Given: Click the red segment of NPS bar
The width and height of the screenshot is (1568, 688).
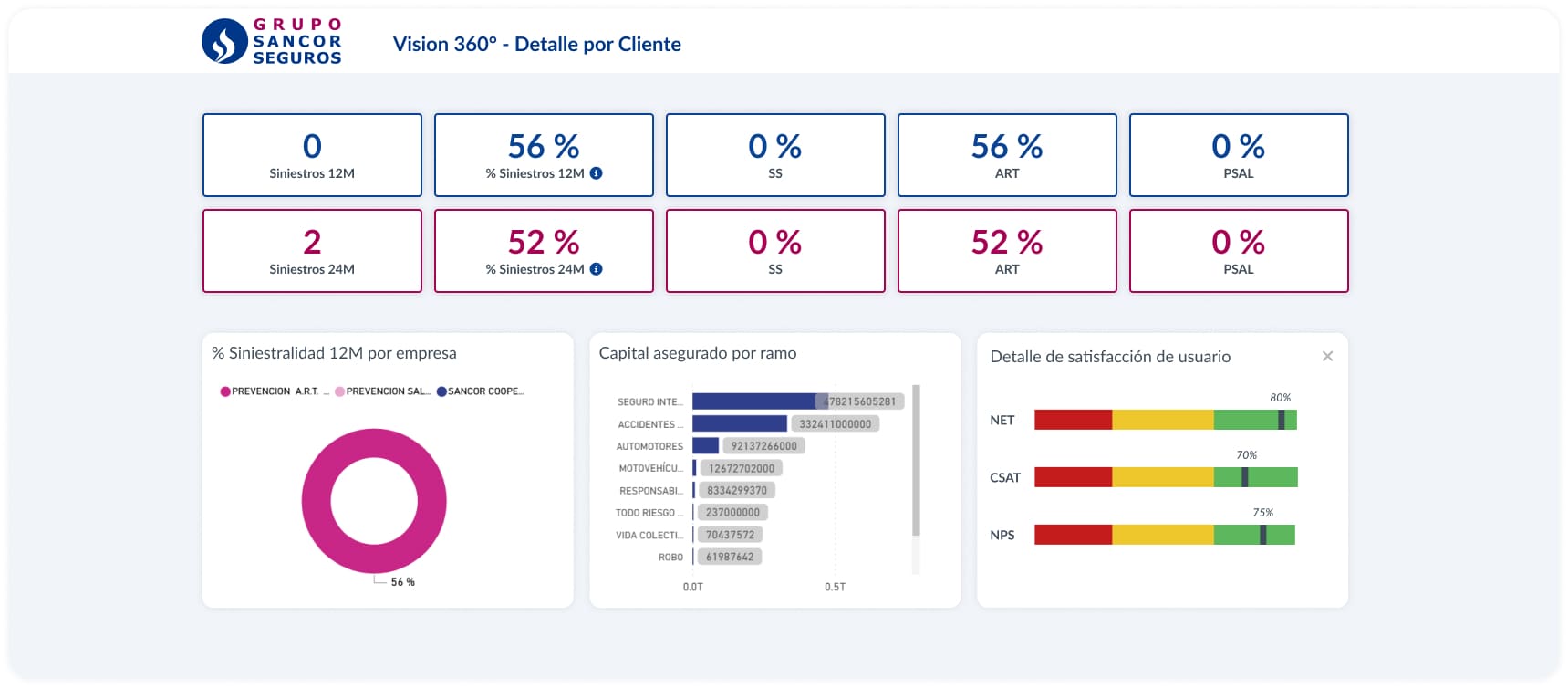Looking at the screenshot, I should 1073,535.
